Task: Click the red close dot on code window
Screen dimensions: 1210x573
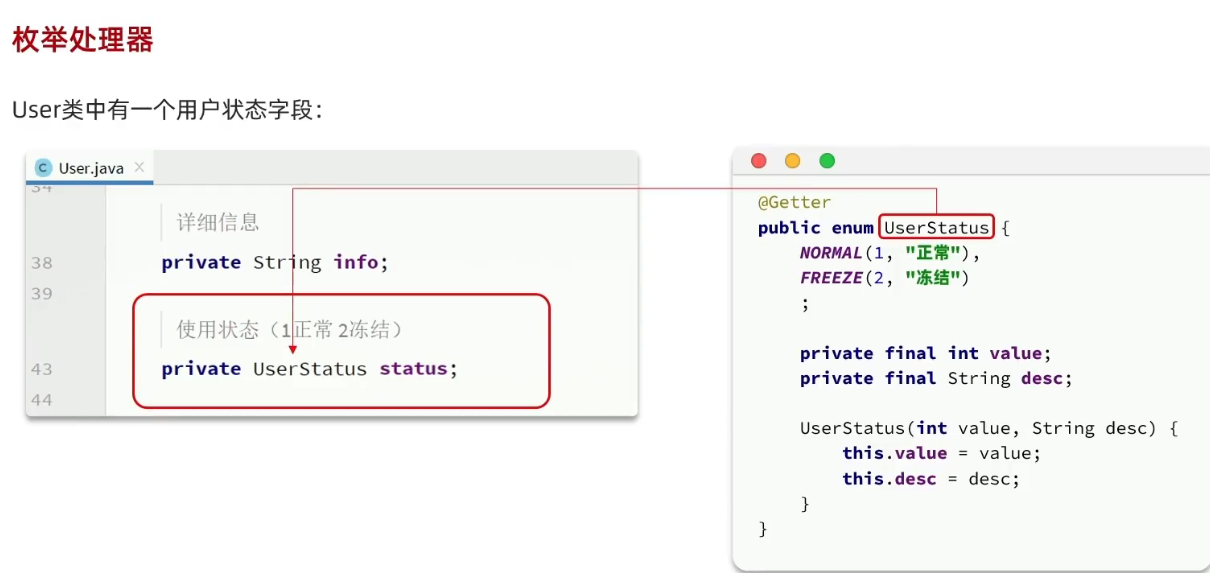Action: tap(759, 161)
